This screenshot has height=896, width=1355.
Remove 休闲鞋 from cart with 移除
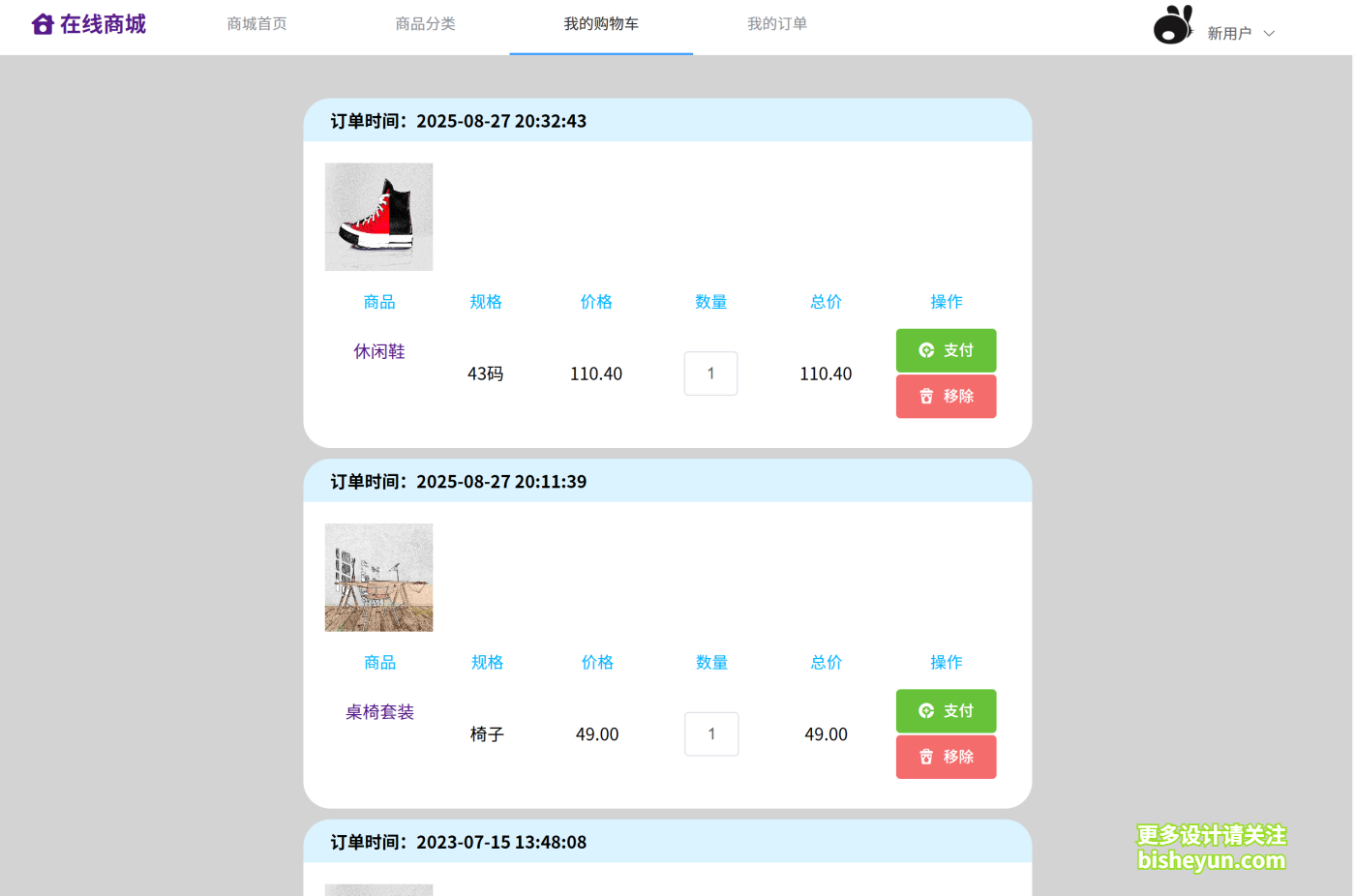(946, 396)
